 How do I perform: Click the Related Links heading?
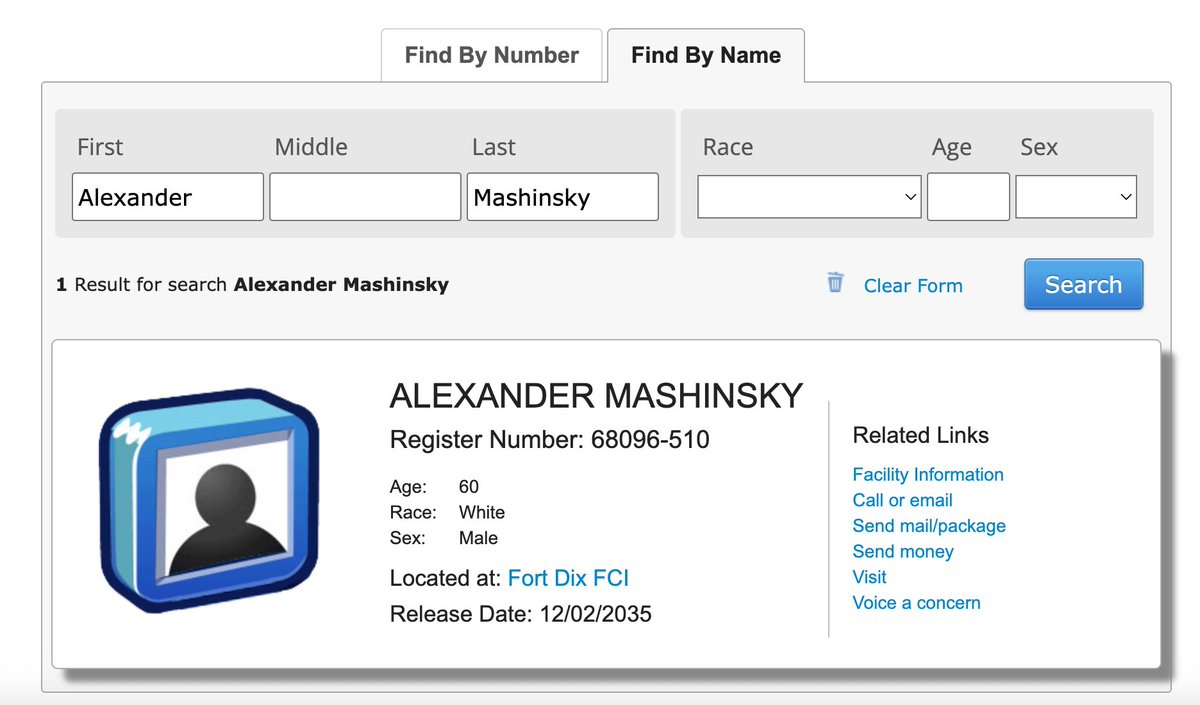[921, 436]
